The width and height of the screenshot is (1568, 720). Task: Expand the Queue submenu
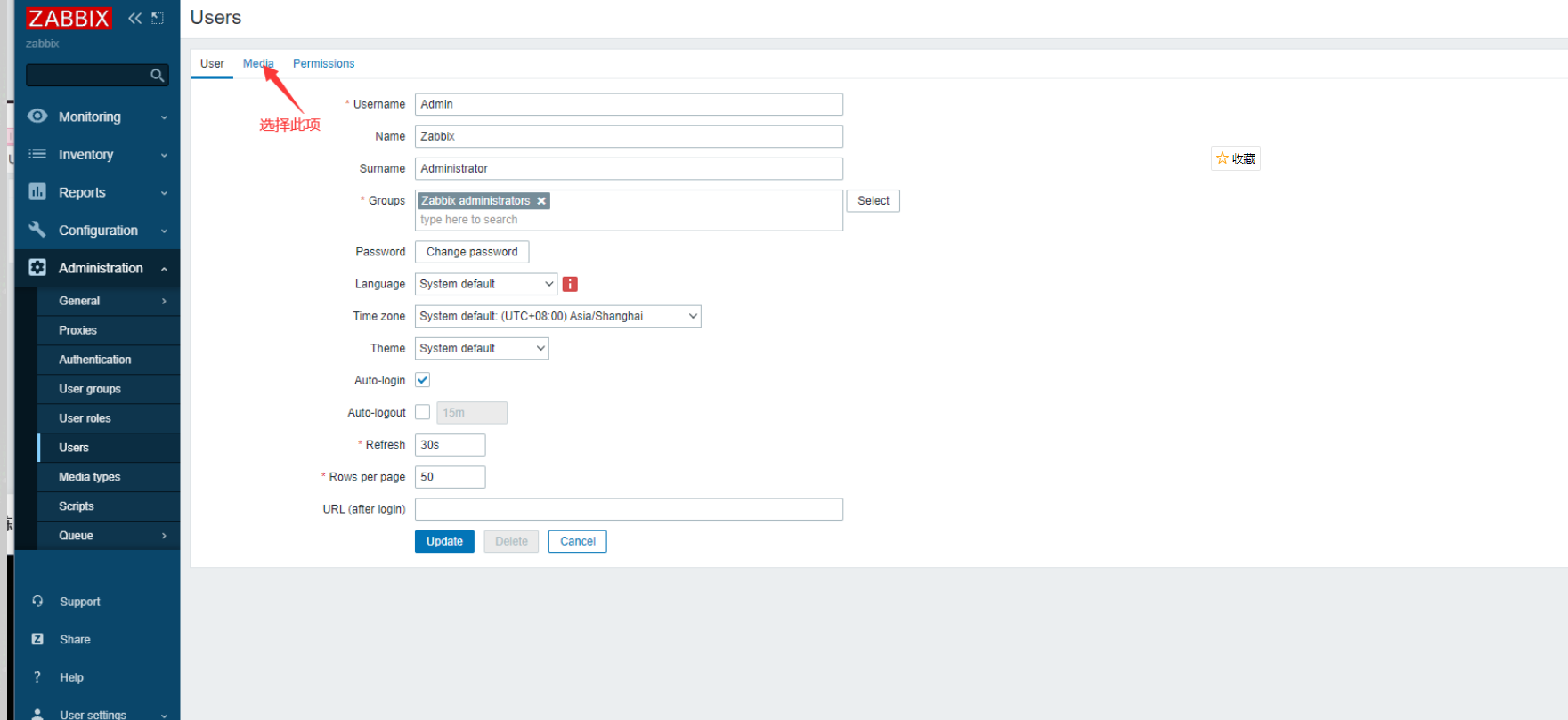point(164,536)
